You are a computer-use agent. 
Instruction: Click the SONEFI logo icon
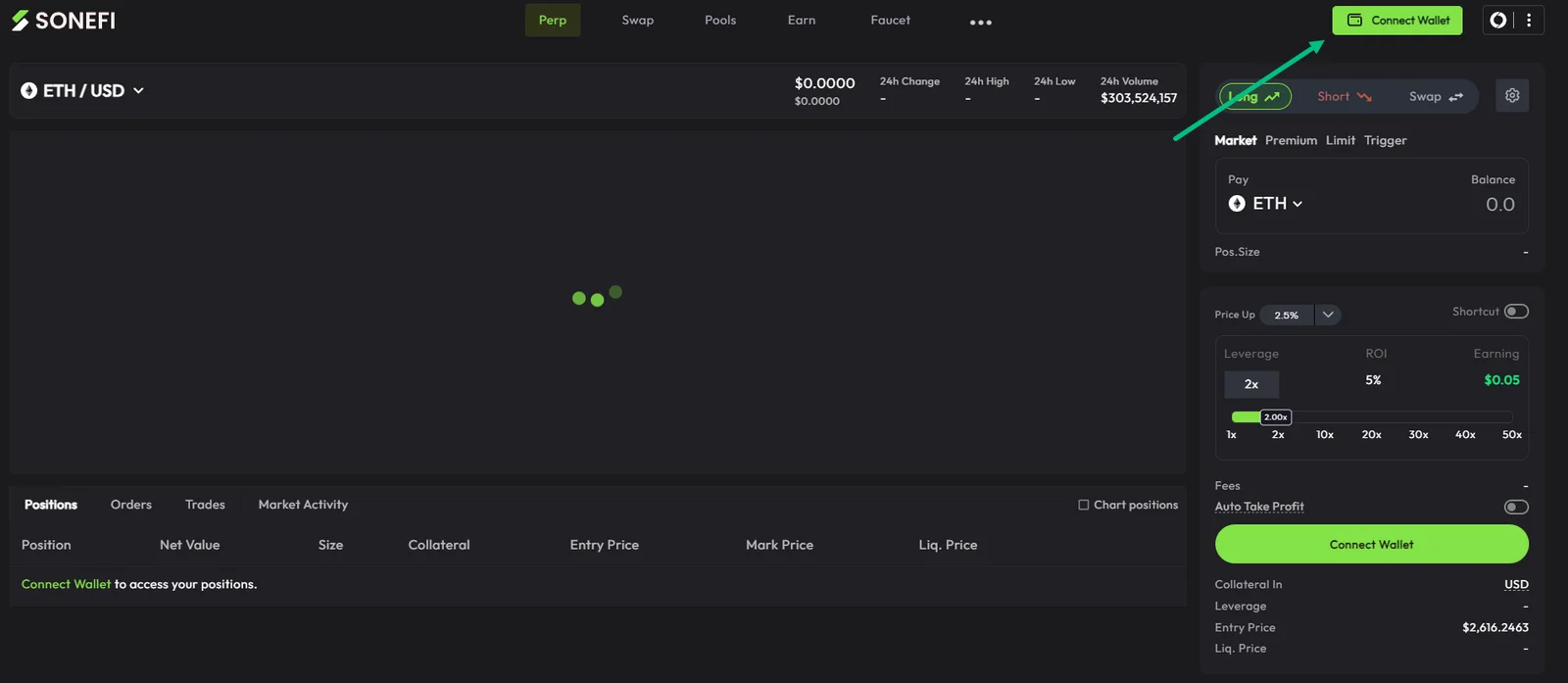[x=21, y=21]
